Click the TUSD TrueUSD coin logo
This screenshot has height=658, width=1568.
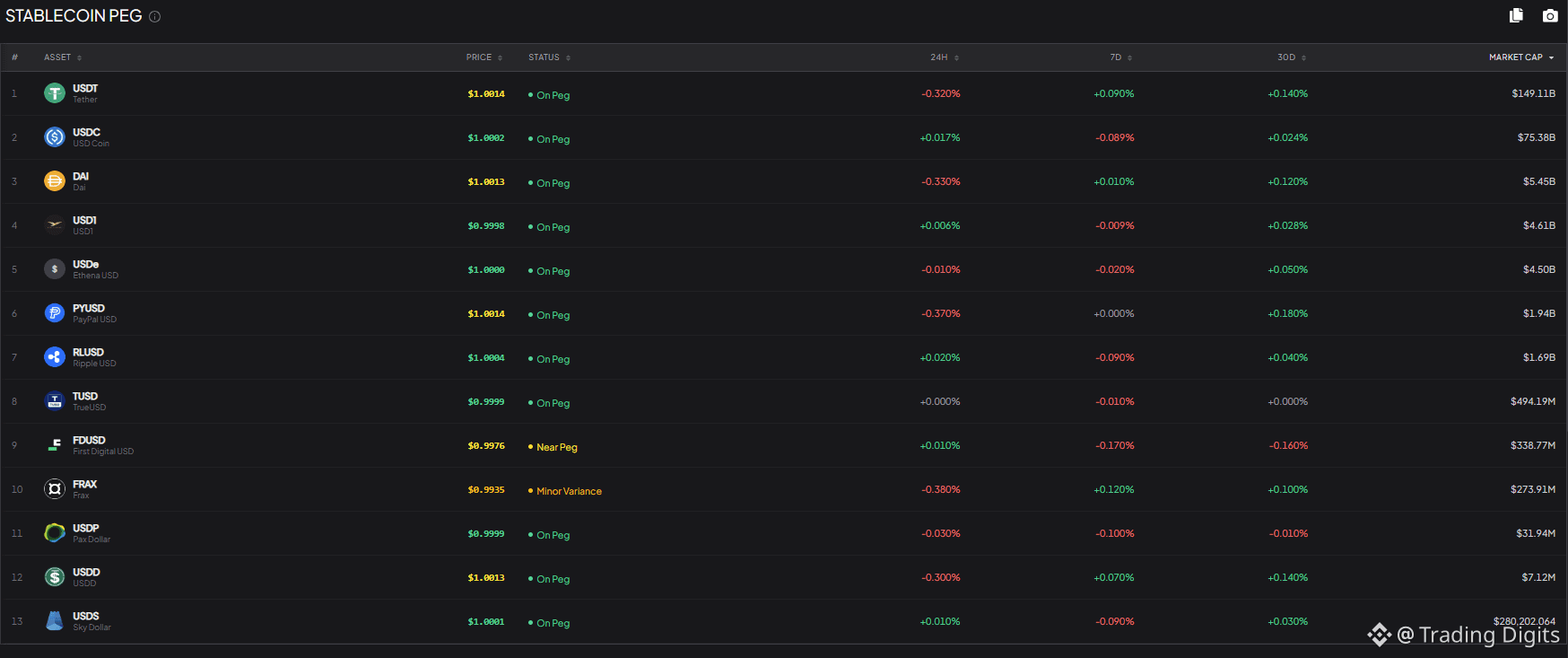[x=55, y=400]
